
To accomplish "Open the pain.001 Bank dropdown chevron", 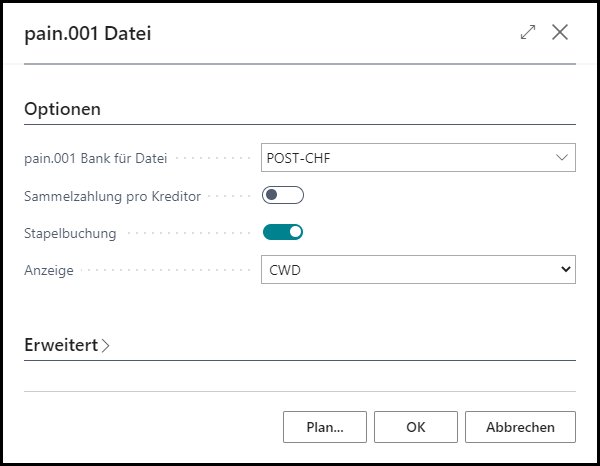I will [x=561, y=157].
